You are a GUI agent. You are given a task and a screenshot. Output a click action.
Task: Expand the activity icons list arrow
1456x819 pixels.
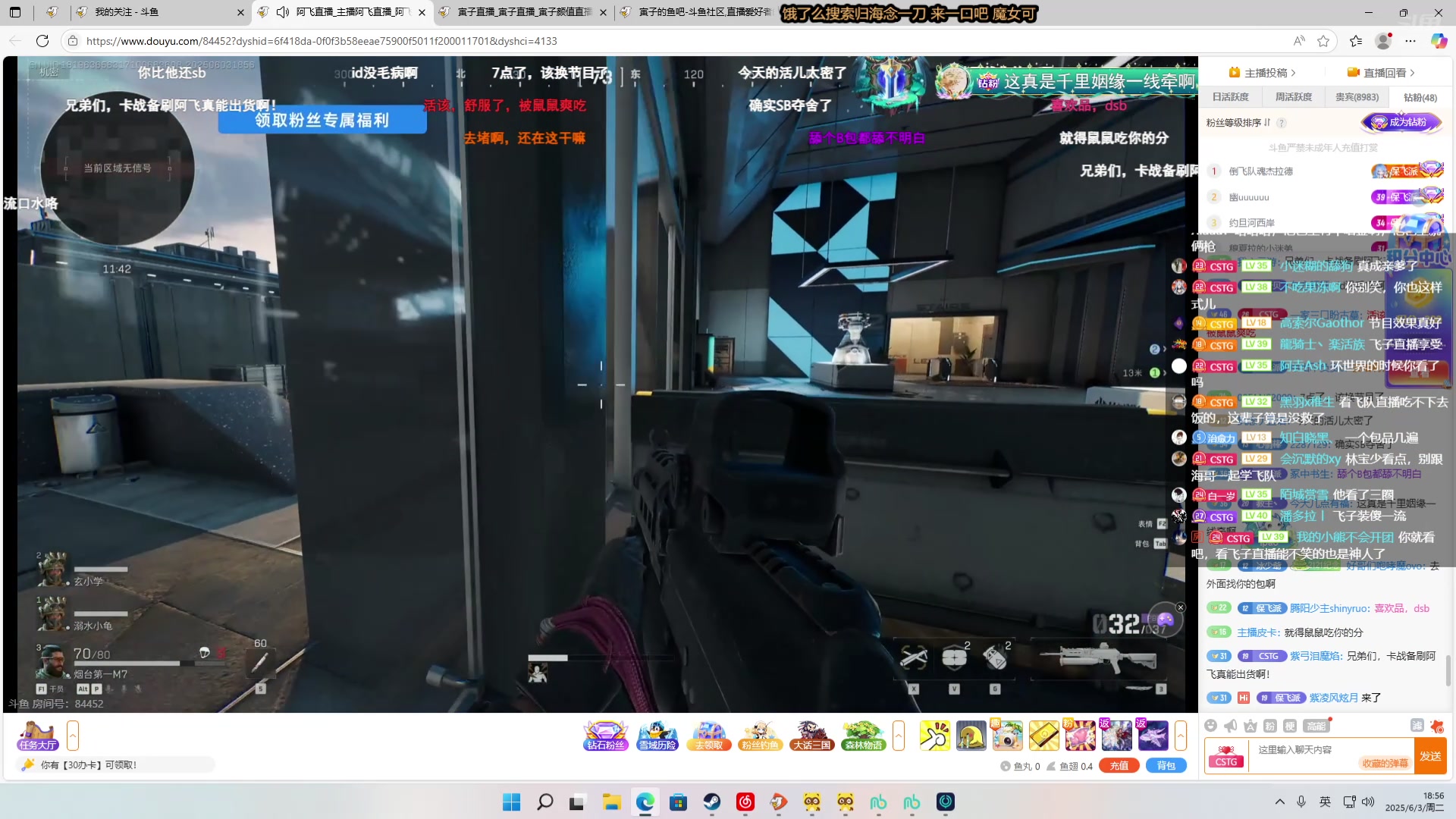tap(899, 736)
